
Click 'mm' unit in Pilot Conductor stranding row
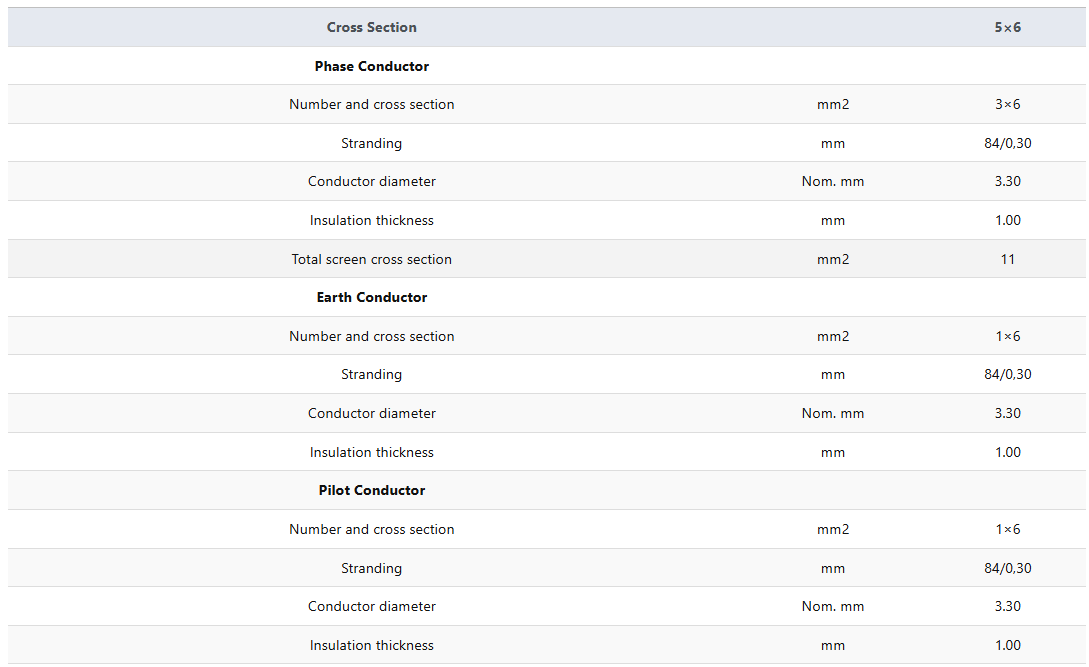(x=833, y=569)
